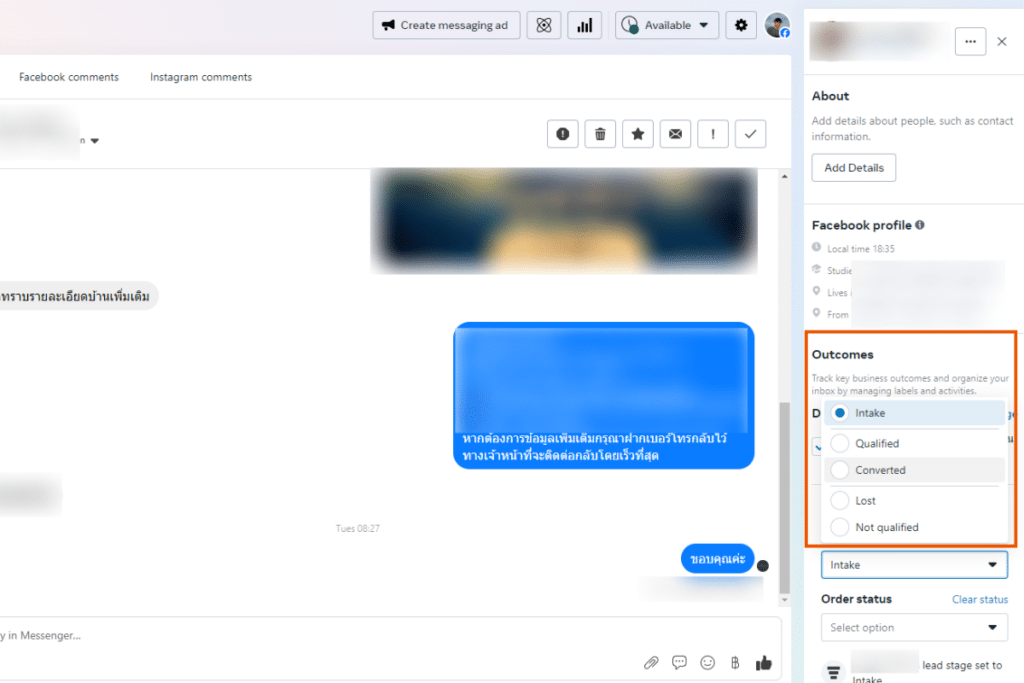Open inbox settings gear icon
This screenshot has width=1024, height=683.
tap(741, 25)
